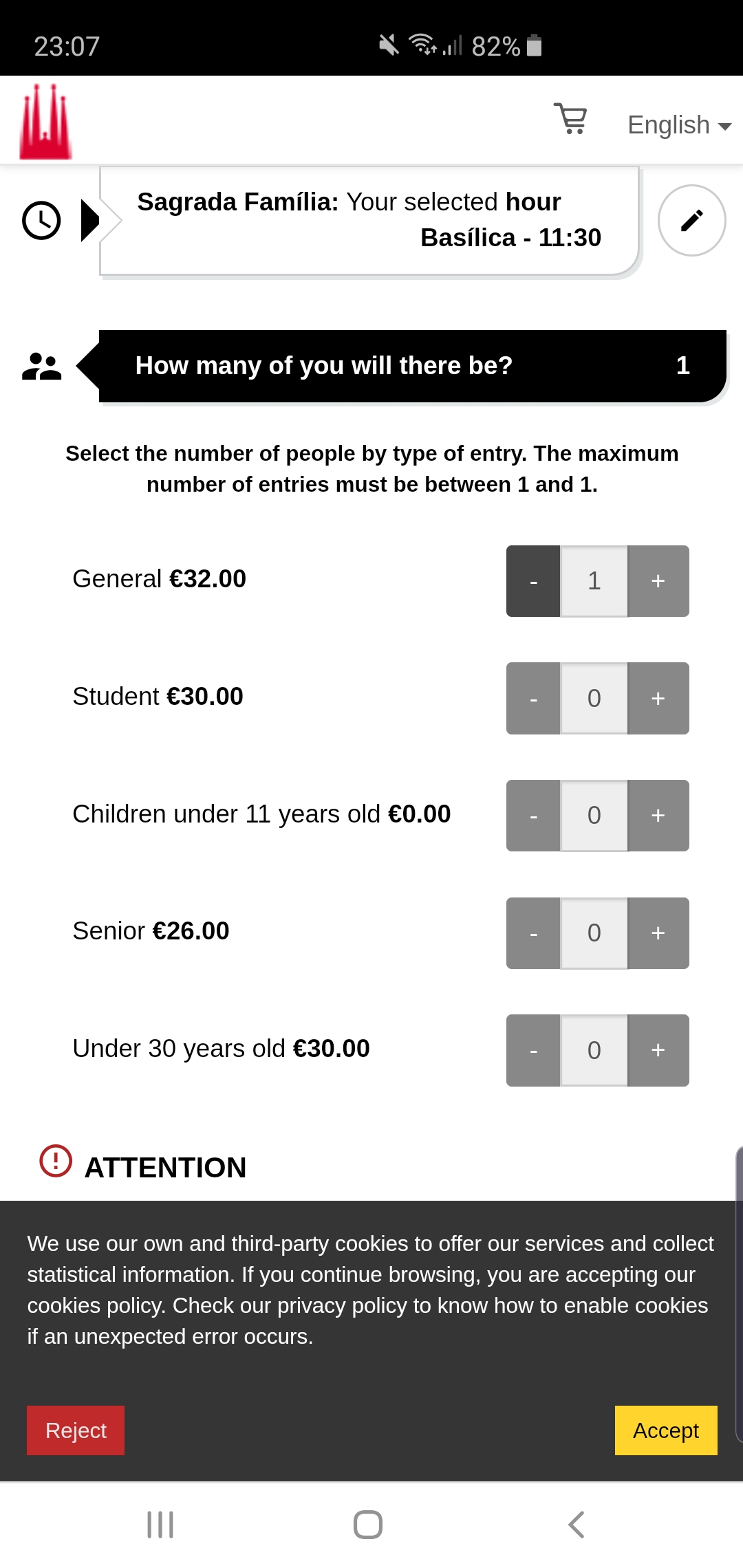Increase Senior ticket count

[x=658, y=933]
